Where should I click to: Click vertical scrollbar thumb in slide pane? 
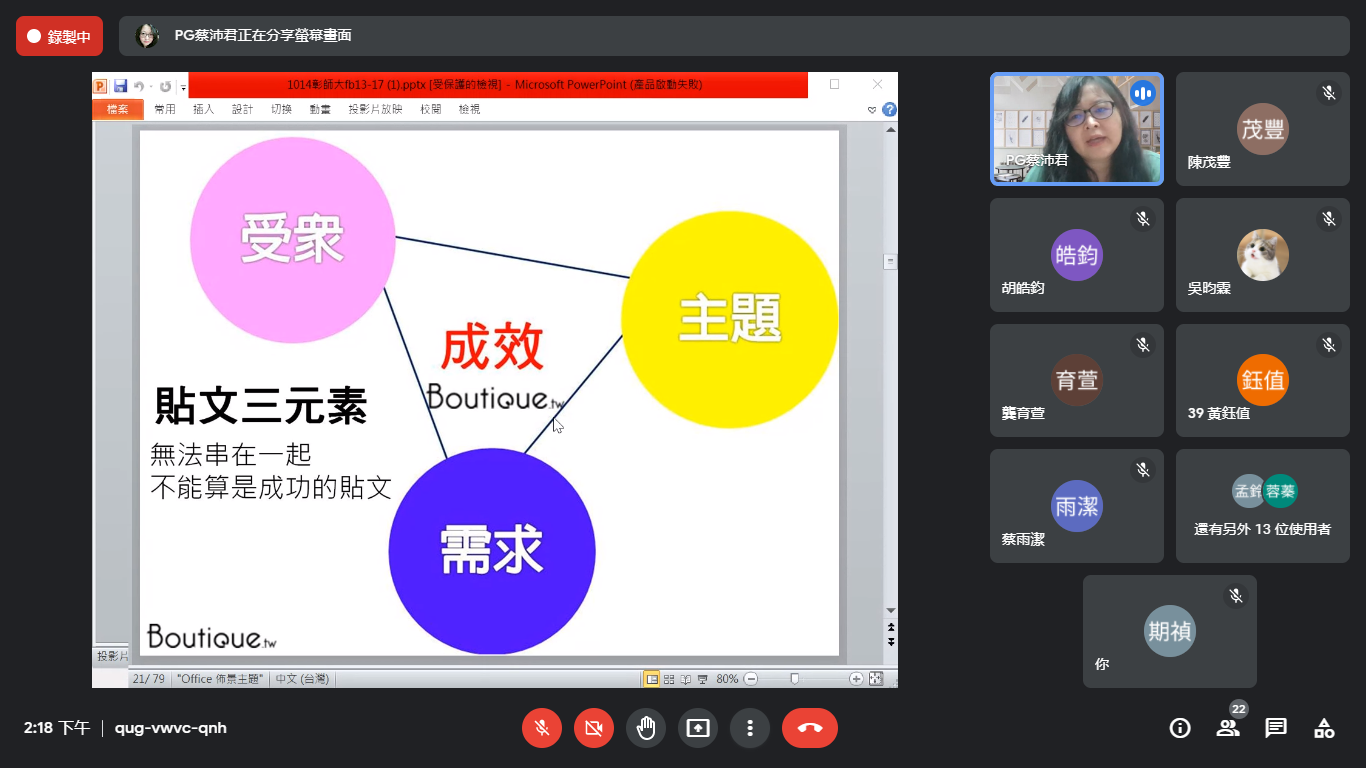(890, 262)
